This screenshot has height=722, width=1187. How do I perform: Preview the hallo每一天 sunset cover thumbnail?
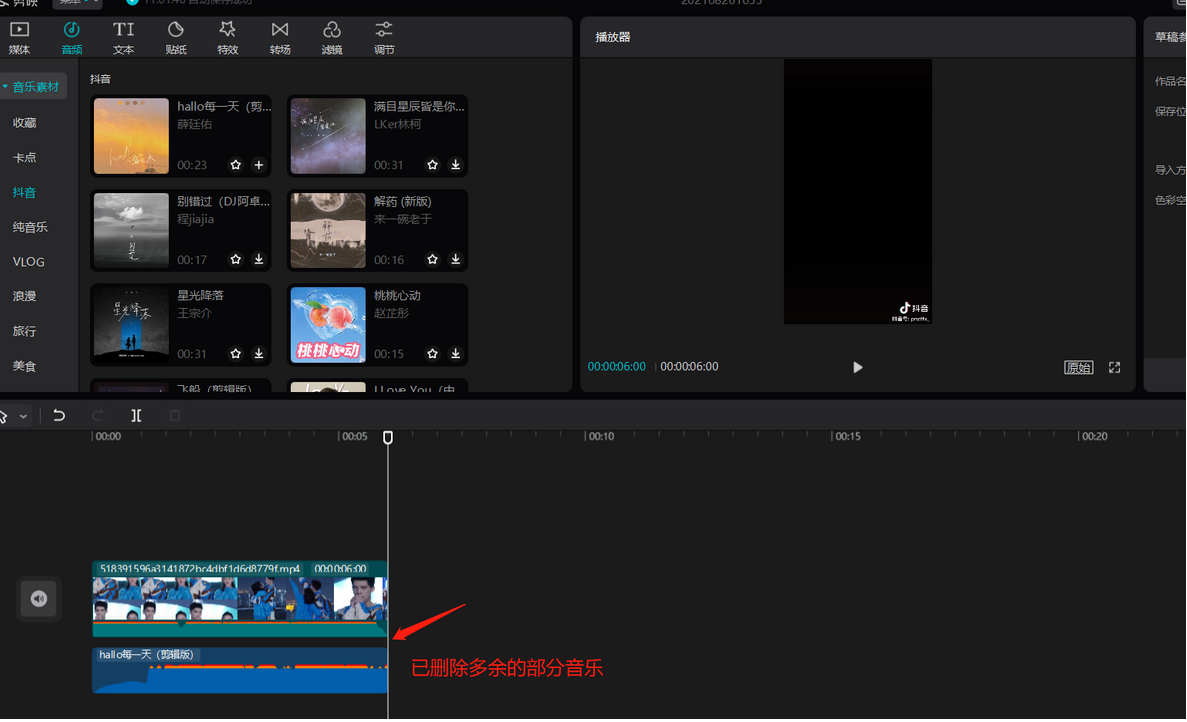[131, 136]
